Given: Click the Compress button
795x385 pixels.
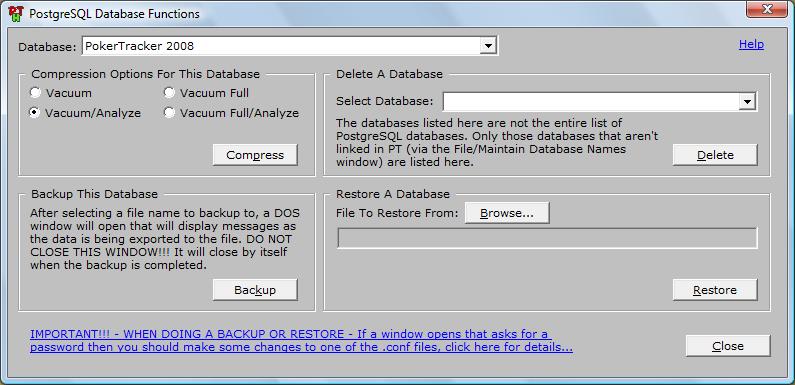Looking at the screenshot, I should pos(255,155).
